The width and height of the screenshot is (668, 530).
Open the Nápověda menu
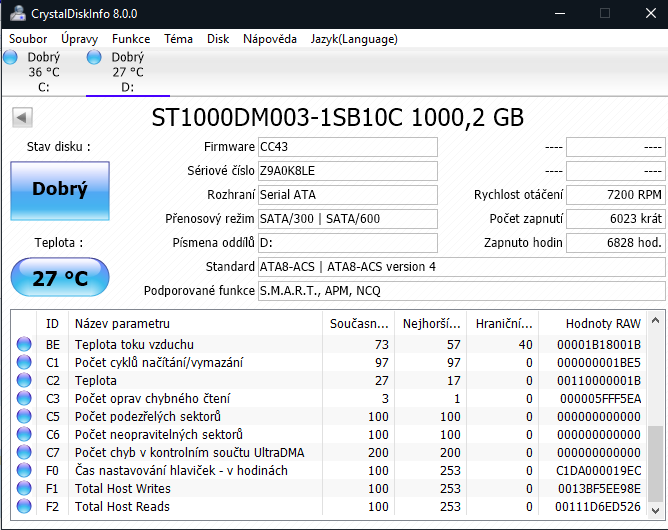[x=269, y=39]
